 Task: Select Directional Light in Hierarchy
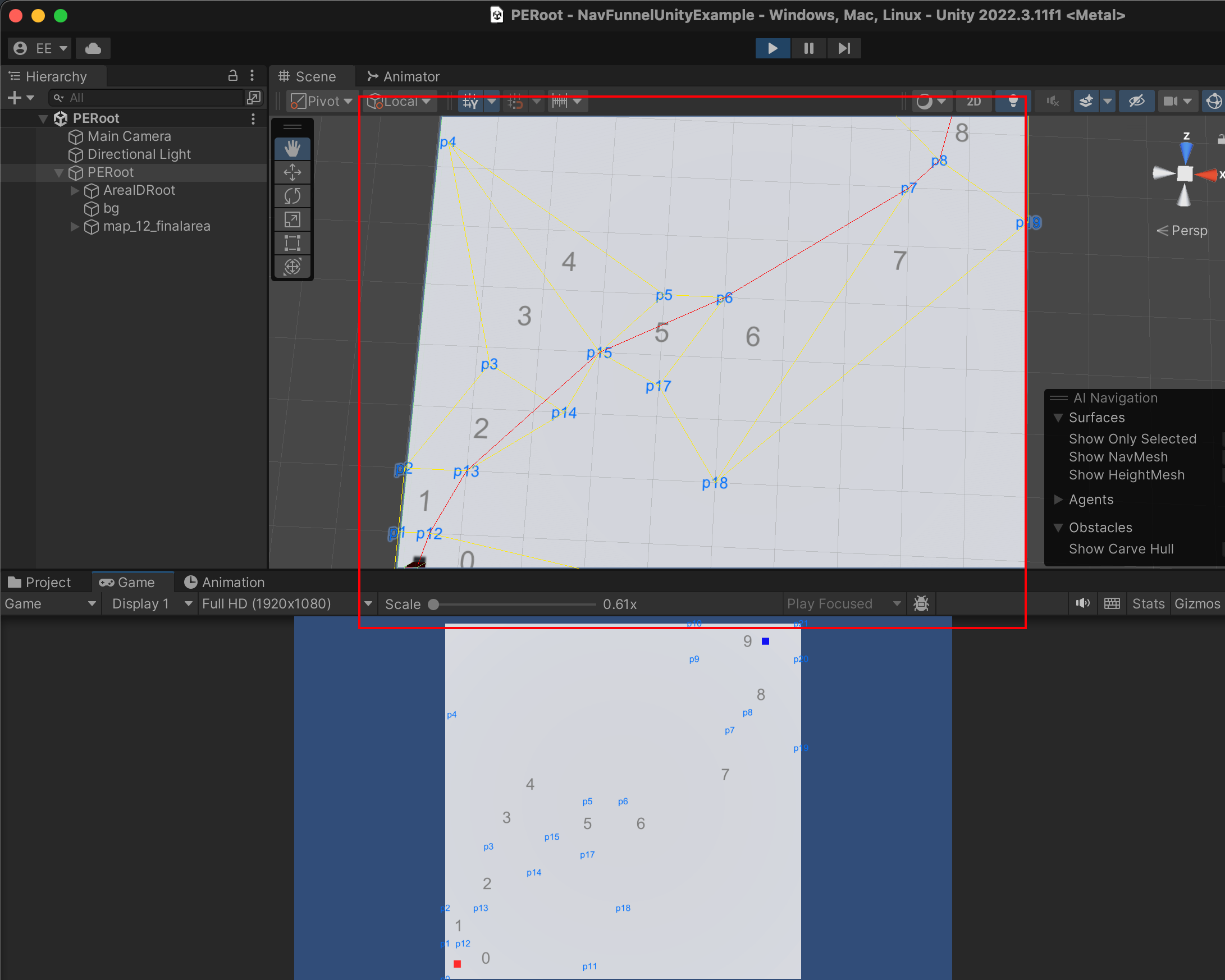[x=139, y=154]
